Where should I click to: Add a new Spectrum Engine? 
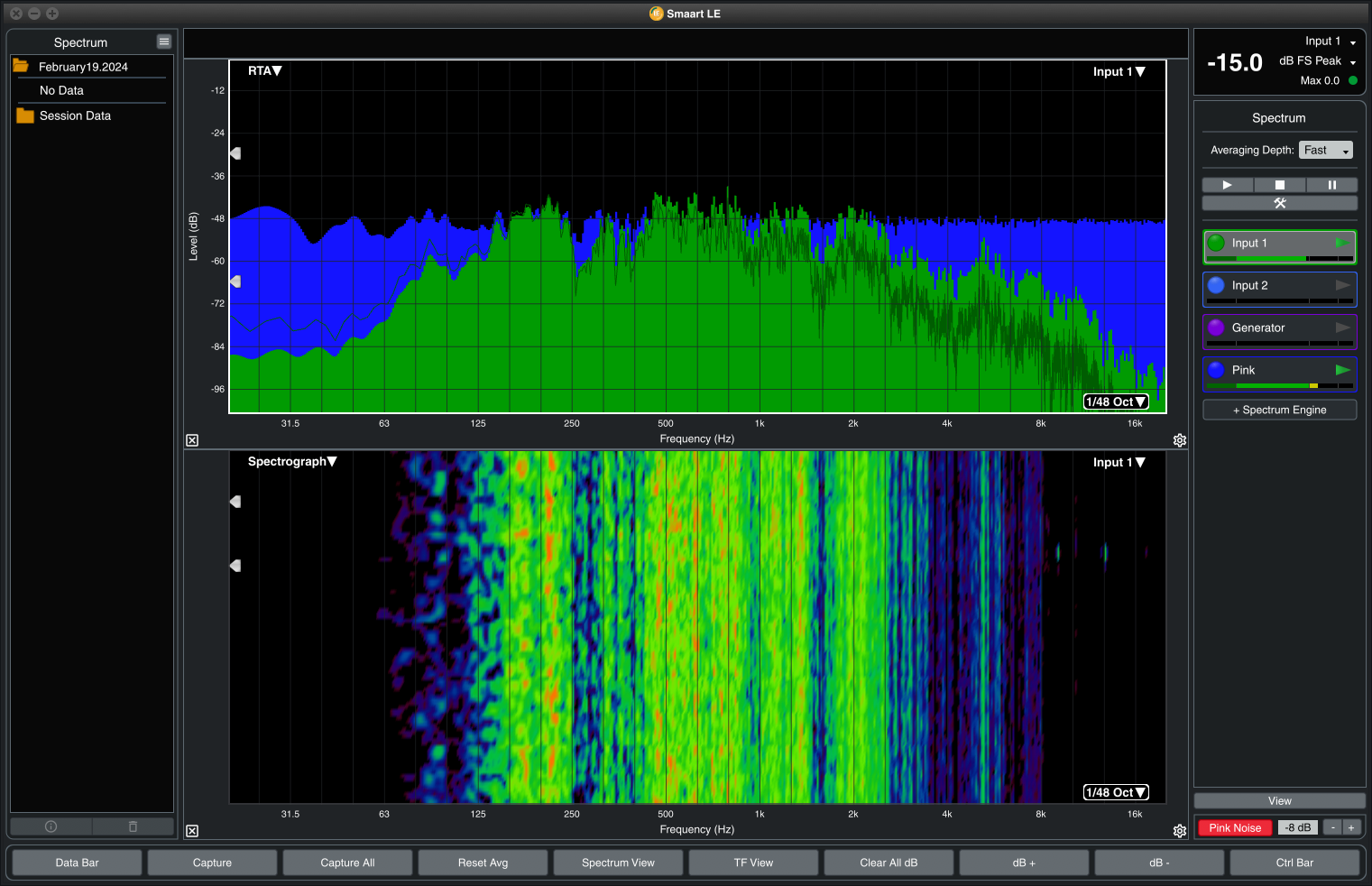point(1279,410)
